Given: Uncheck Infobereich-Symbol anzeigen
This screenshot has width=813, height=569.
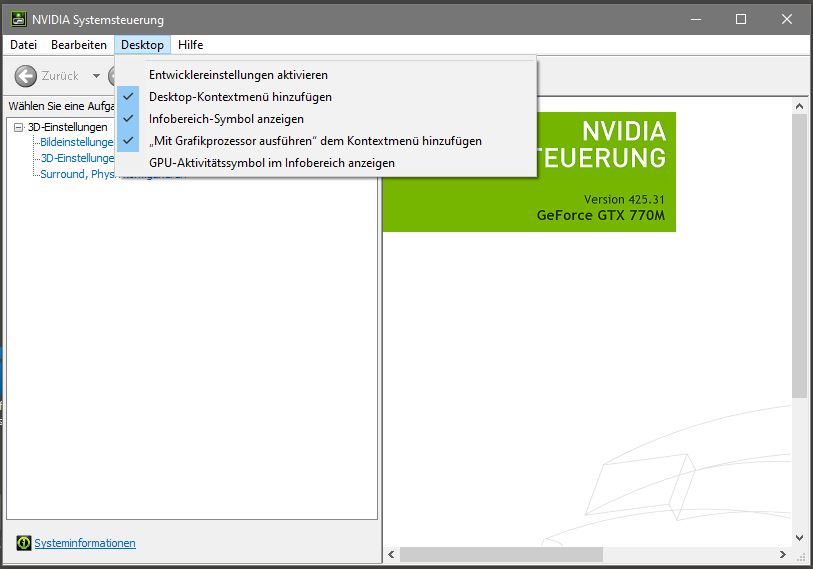Looking at the screenshot, I should point(326,119).
